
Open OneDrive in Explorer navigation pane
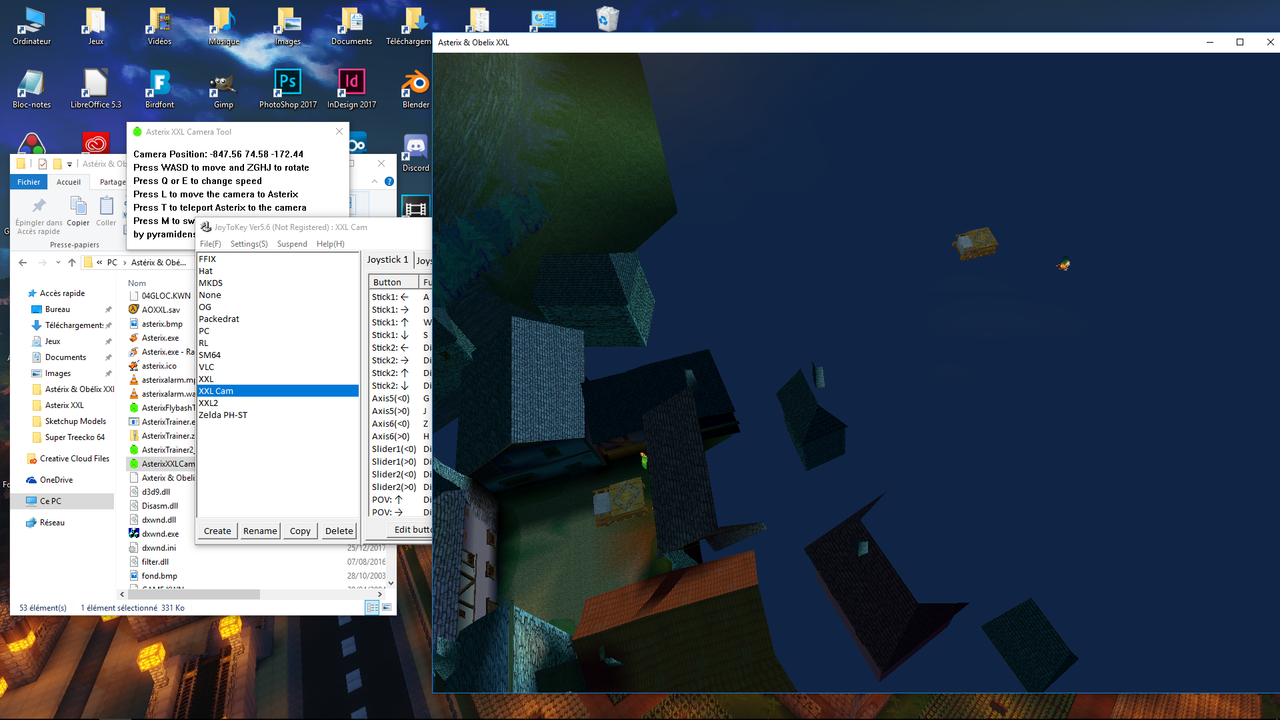pyautogui.click(x=56, y=480)
